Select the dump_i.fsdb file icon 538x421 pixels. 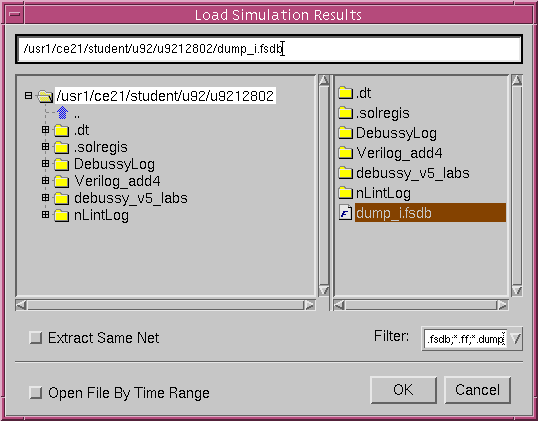(x=346, y=213)
